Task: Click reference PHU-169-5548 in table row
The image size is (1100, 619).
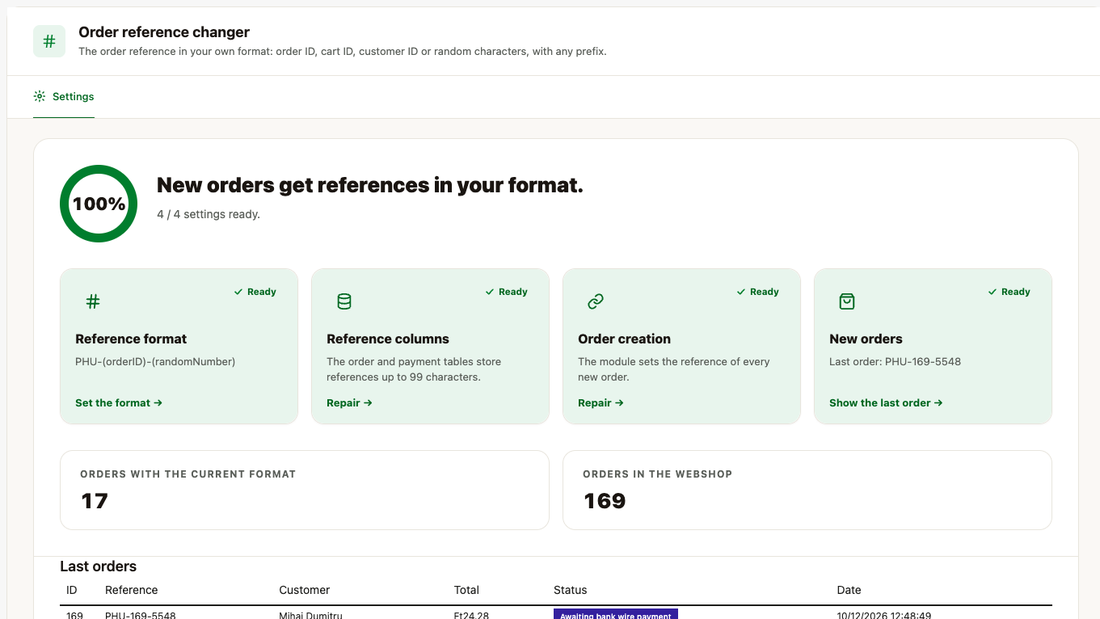Action: pos(140,615)
